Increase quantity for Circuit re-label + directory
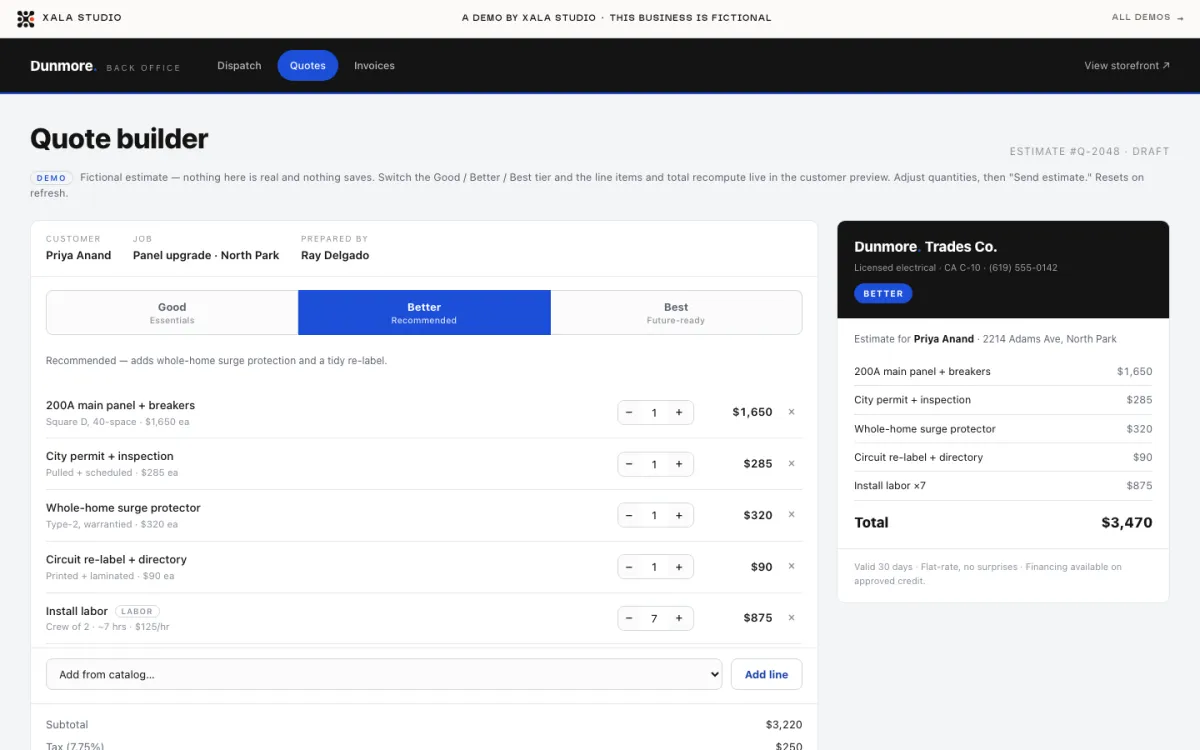This screenshot has height=750, width=1200. 679,567
